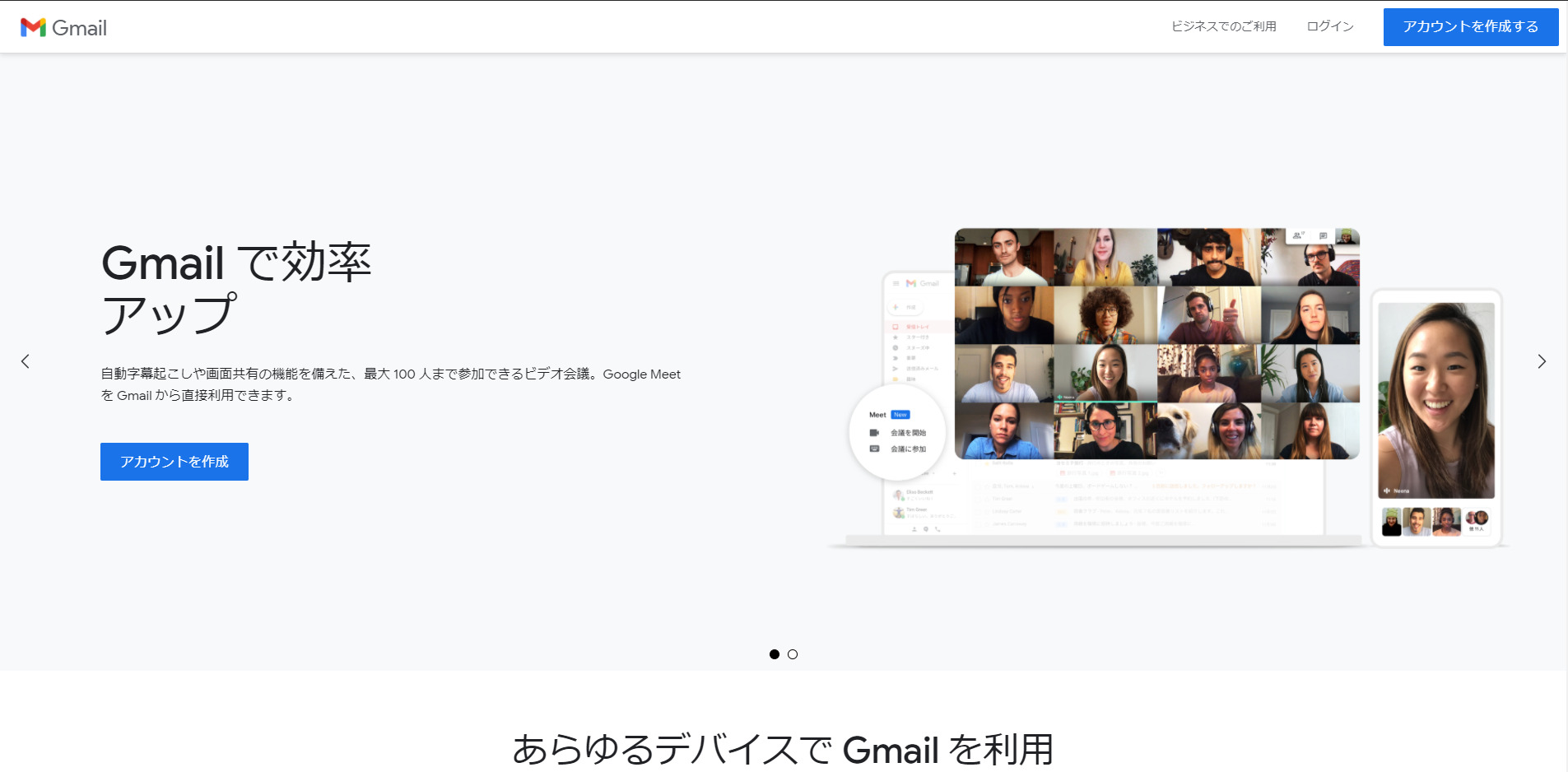Viewport: 1568px width, 772px height.
Task: Click the Google Meet video grid image
Action: pos(1156,343)
